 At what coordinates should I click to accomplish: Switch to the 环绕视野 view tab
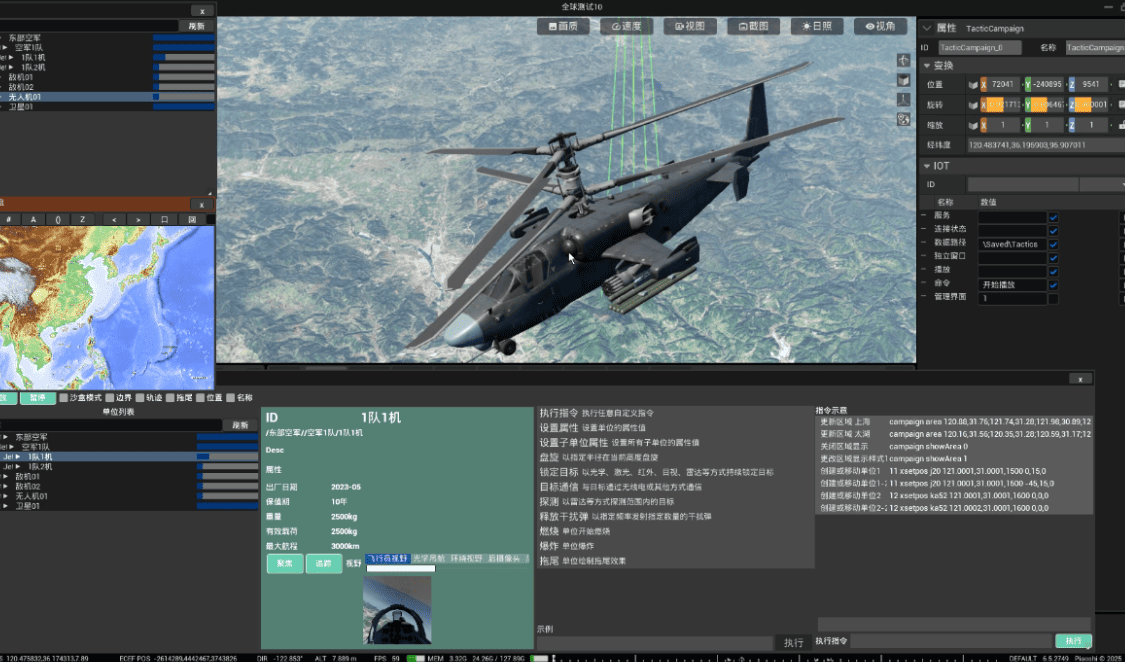coord(466,559)
